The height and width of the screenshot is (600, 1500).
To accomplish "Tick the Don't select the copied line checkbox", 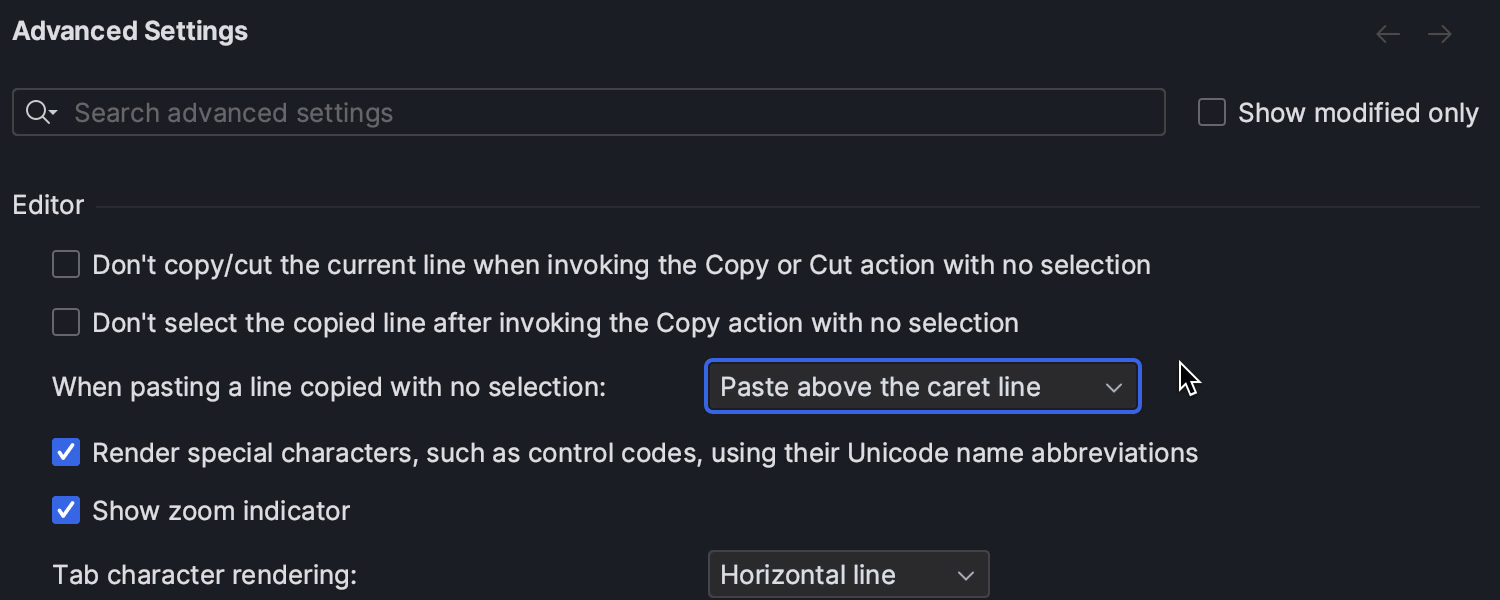I will coord(66,323).
